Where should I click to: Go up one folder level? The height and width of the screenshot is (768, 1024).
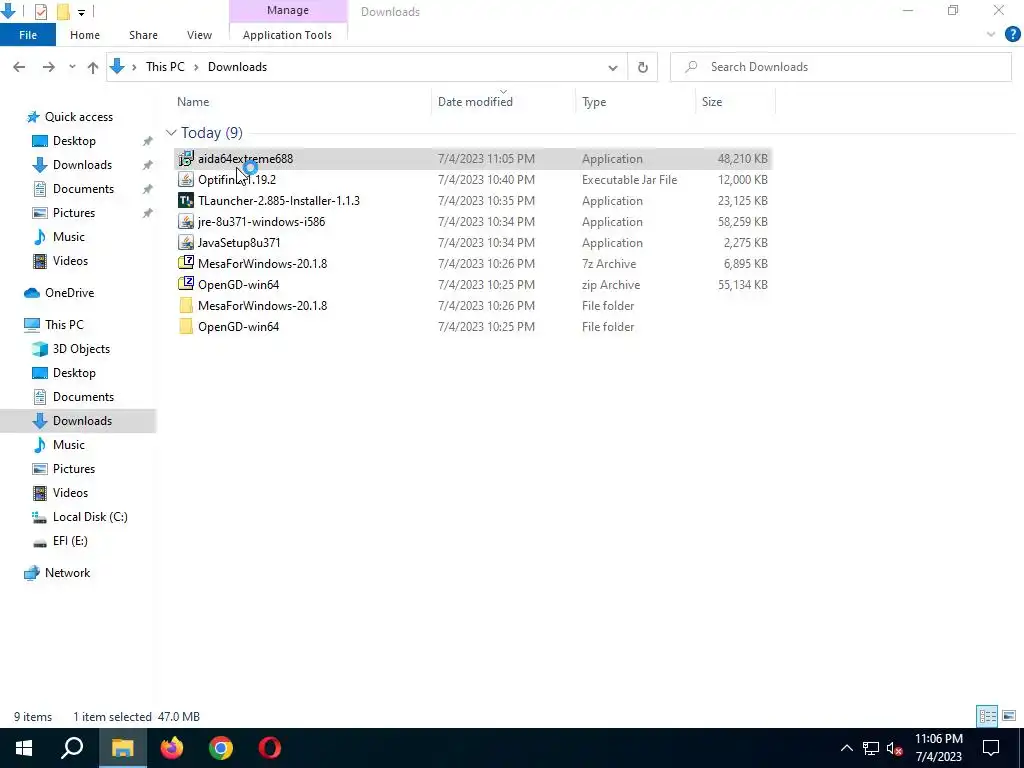(93, 67)
